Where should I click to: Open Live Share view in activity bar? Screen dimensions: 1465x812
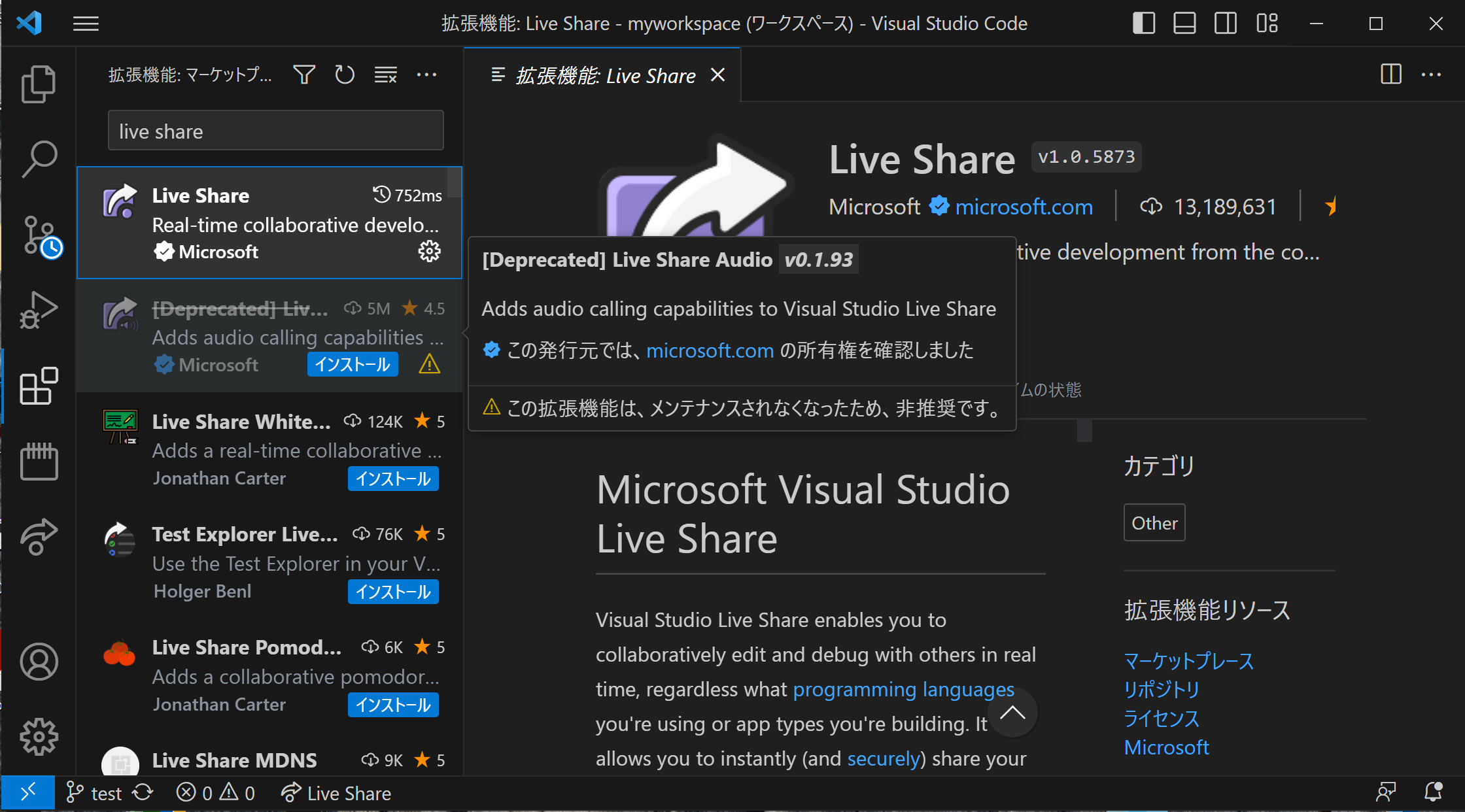39,536
